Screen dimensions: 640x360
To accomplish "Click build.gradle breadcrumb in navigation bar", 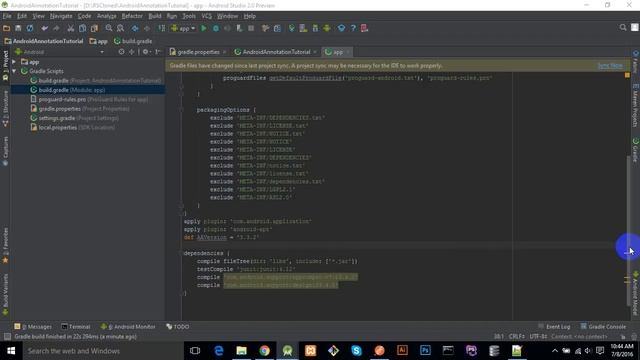I will tap(133, 41).
